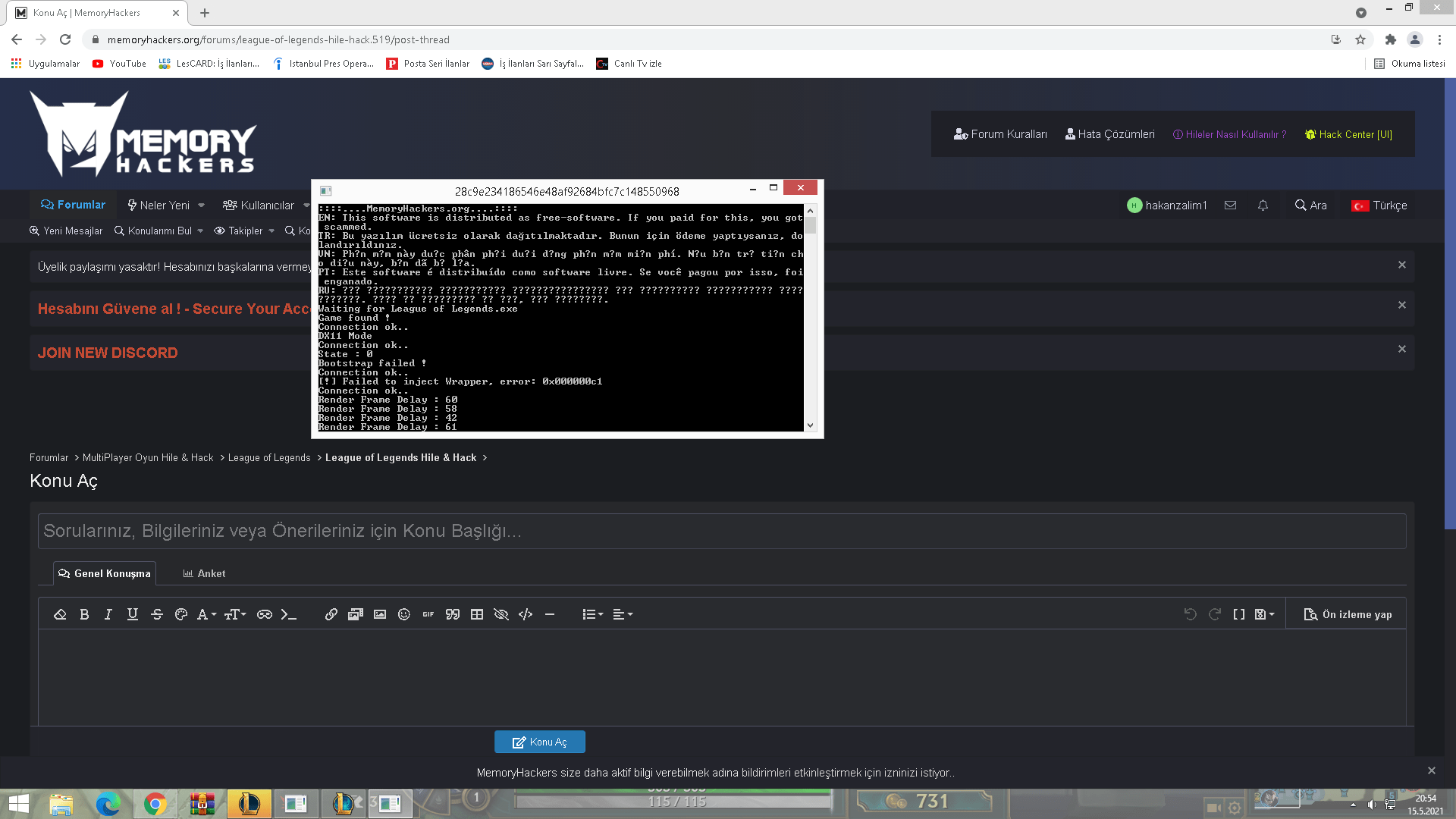Viewport: 1456px width, 819px height.
Task: Dismiss the account sharing notice
Action: [x=1402, y=265]
